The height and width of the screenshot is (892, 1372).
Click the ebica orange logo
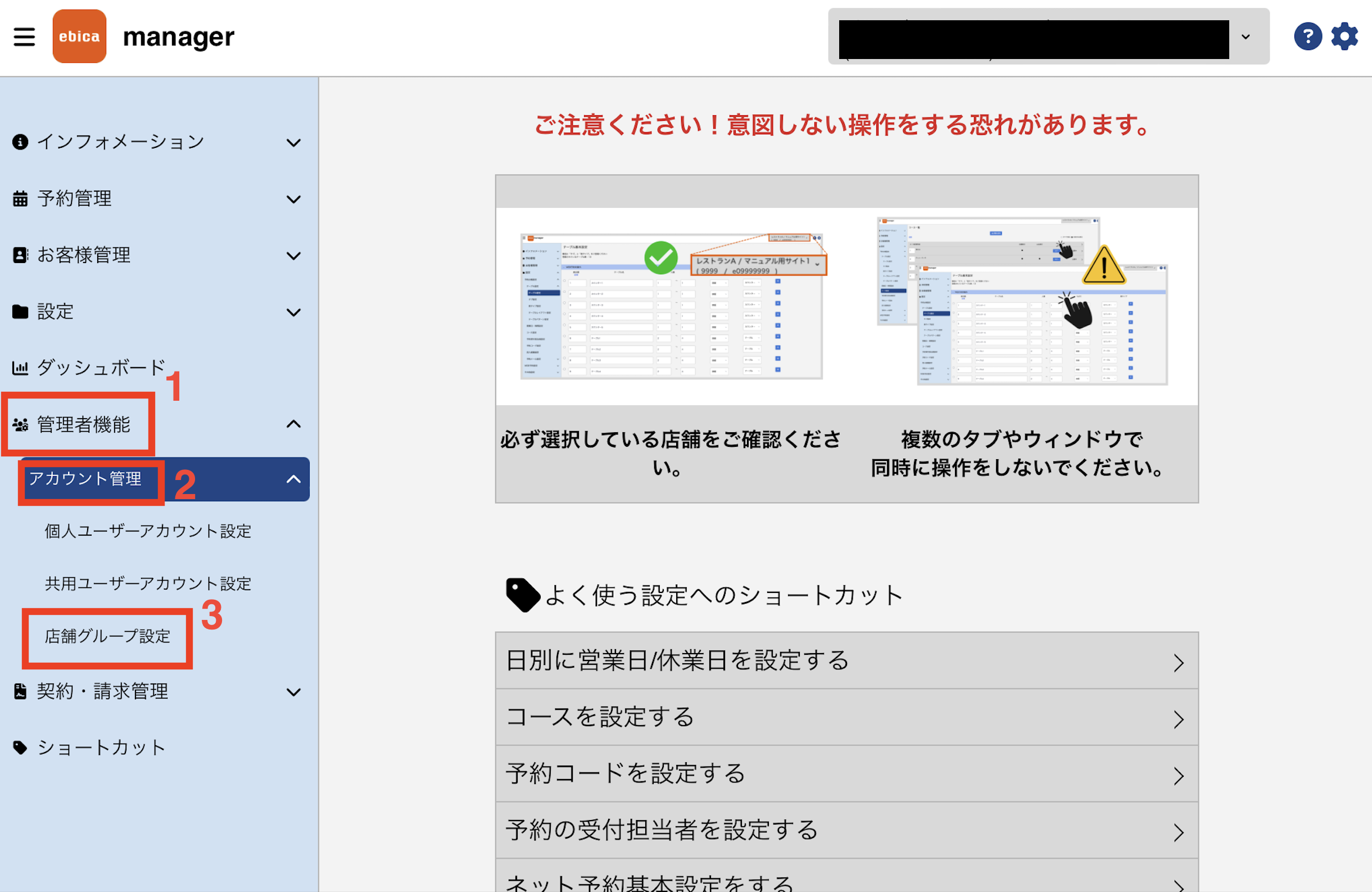pyautogui.click(x=80, y=37)
